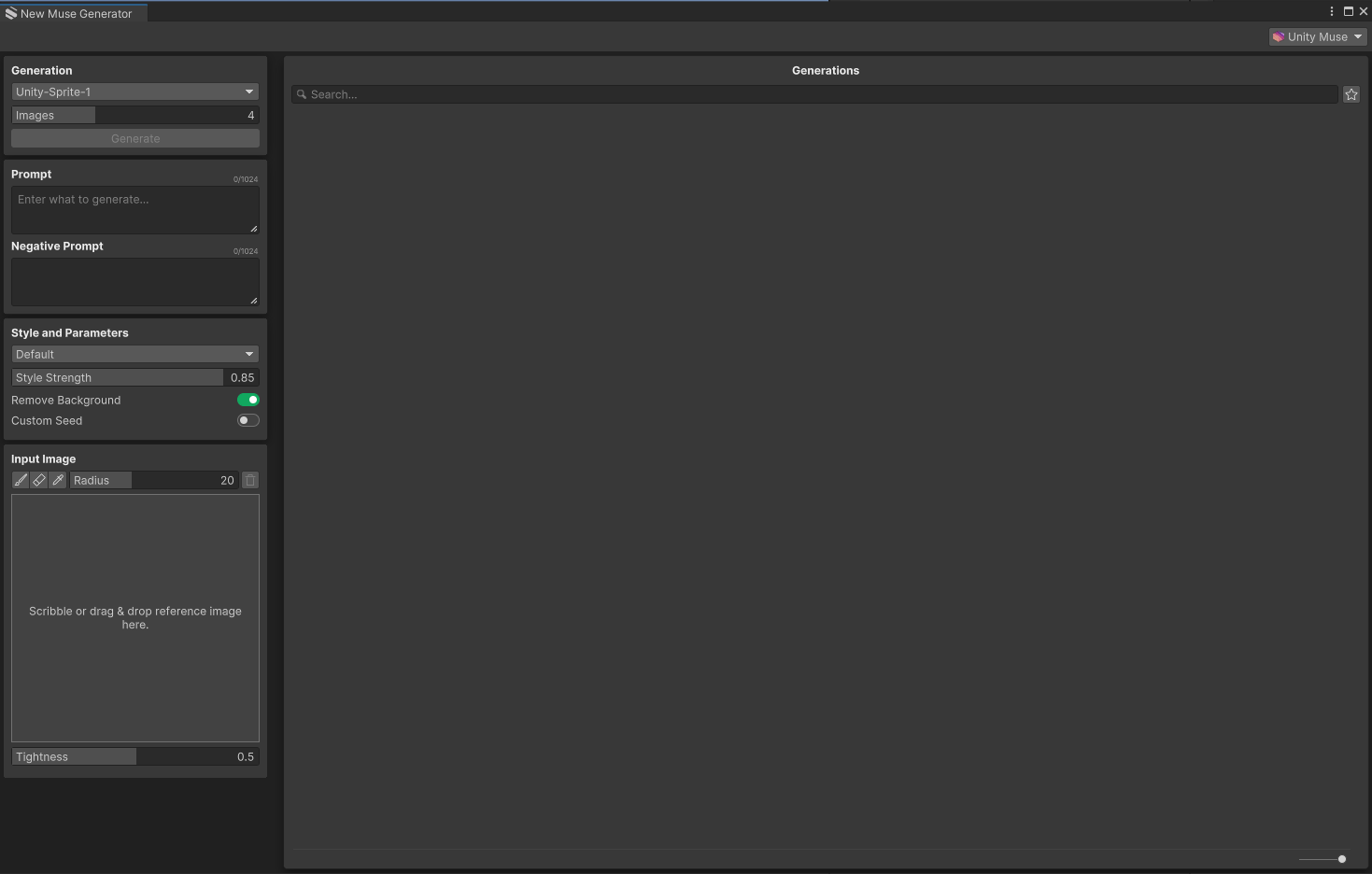Click the Tightness value 0.5
Image resolution: width=1372 pixels, height=874 pixels.
pos(246,756)
